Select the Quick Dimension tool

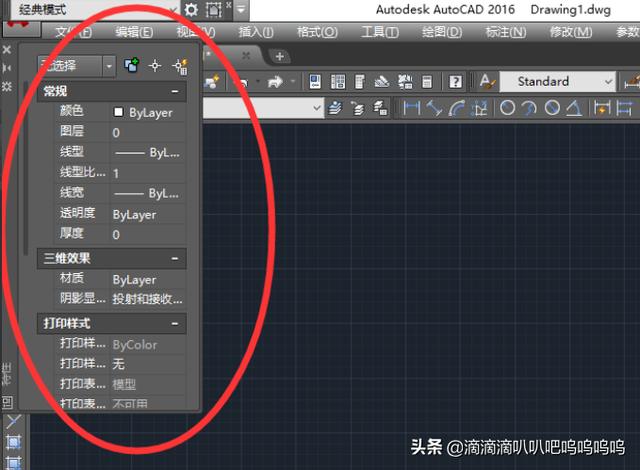[602, 108]
